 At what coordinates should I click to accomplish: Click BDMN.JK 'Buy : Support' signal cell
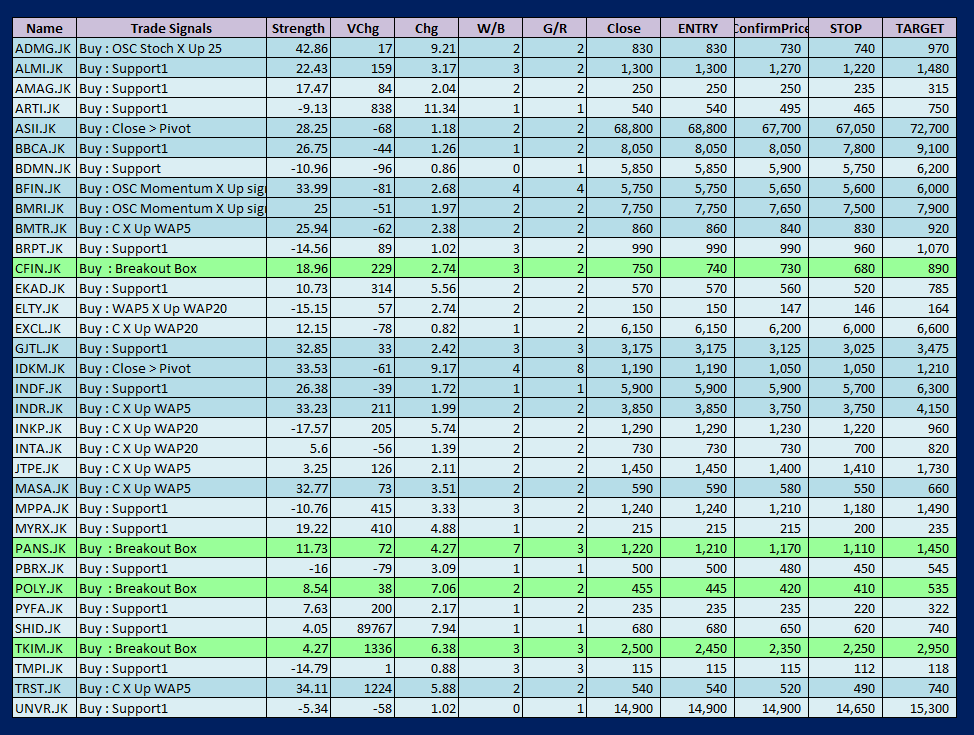(x=172, y=168)
